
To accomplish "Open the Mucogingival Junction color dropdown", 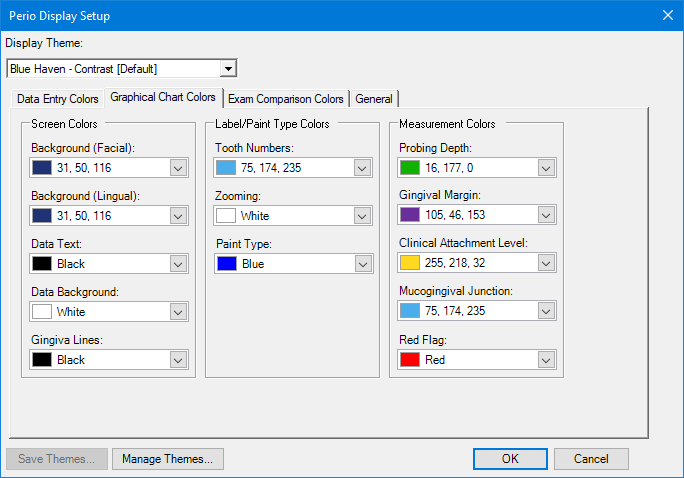I will pyautogui.click(x=545, y=312).
